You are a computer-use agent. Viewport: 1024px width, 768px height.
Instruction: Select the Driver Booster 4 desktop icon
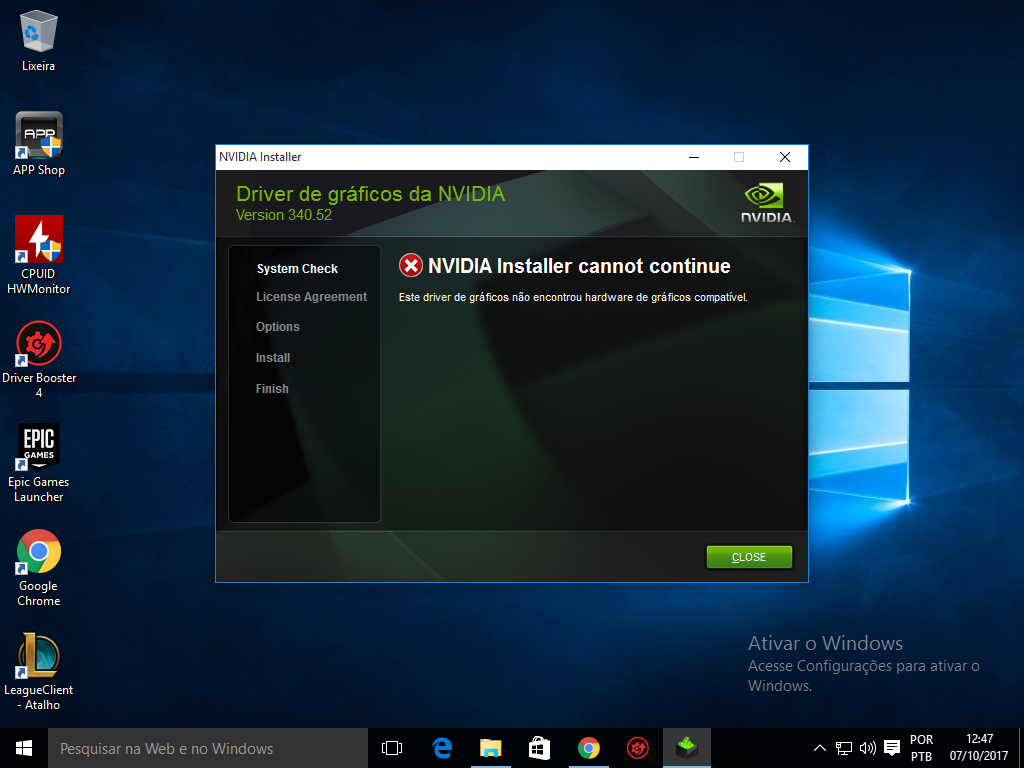coord(39,359)
